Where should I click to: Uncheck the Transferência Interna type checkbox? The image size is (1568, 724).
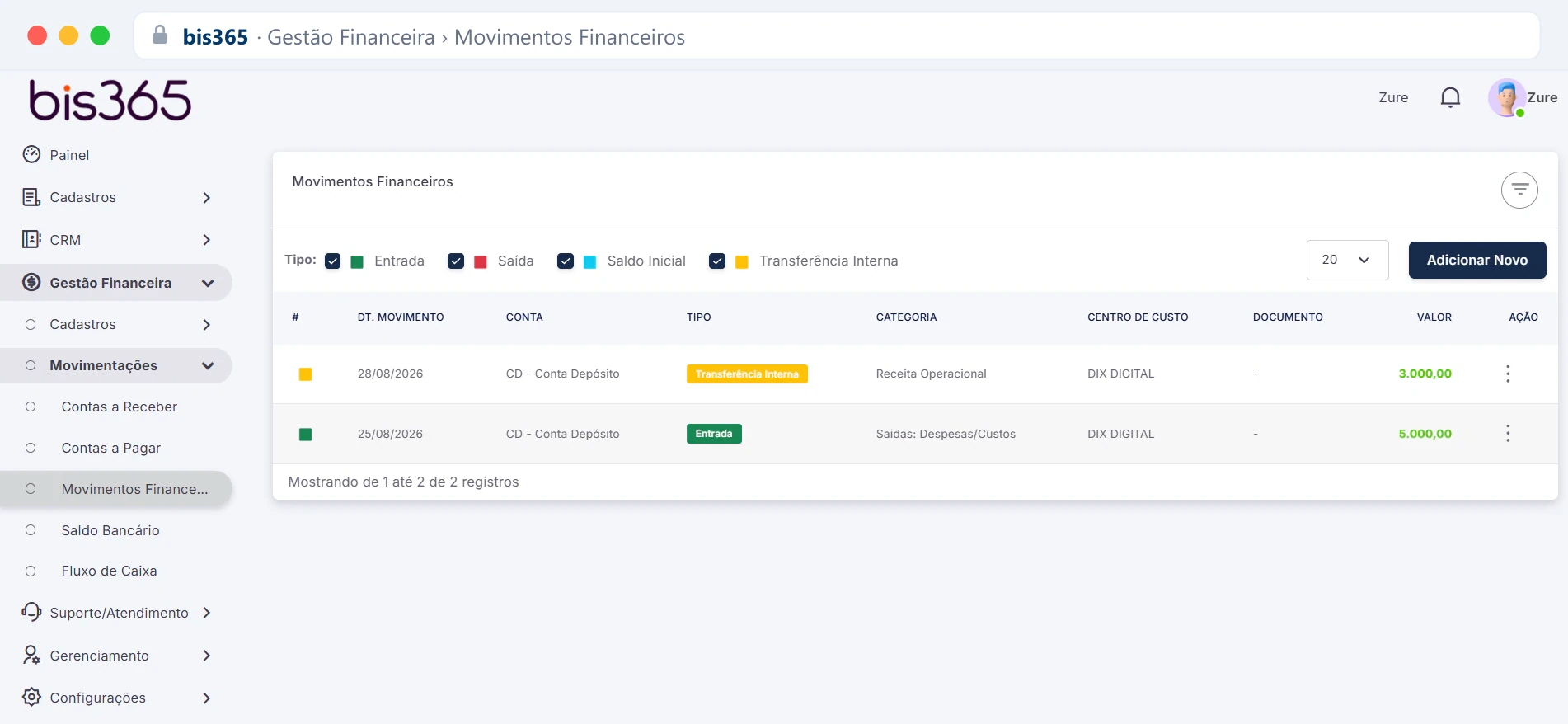[717, 261]
